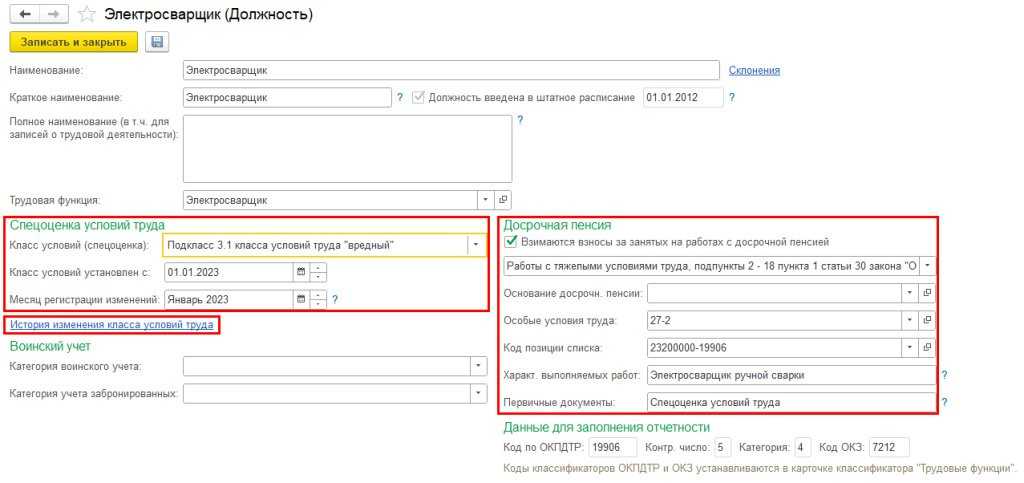Image resolution: width=1024 pixels, height=483 pixels.
Task: Open 'Основание досрочн. пенсии' item via open icon
Action: point(927,293)
